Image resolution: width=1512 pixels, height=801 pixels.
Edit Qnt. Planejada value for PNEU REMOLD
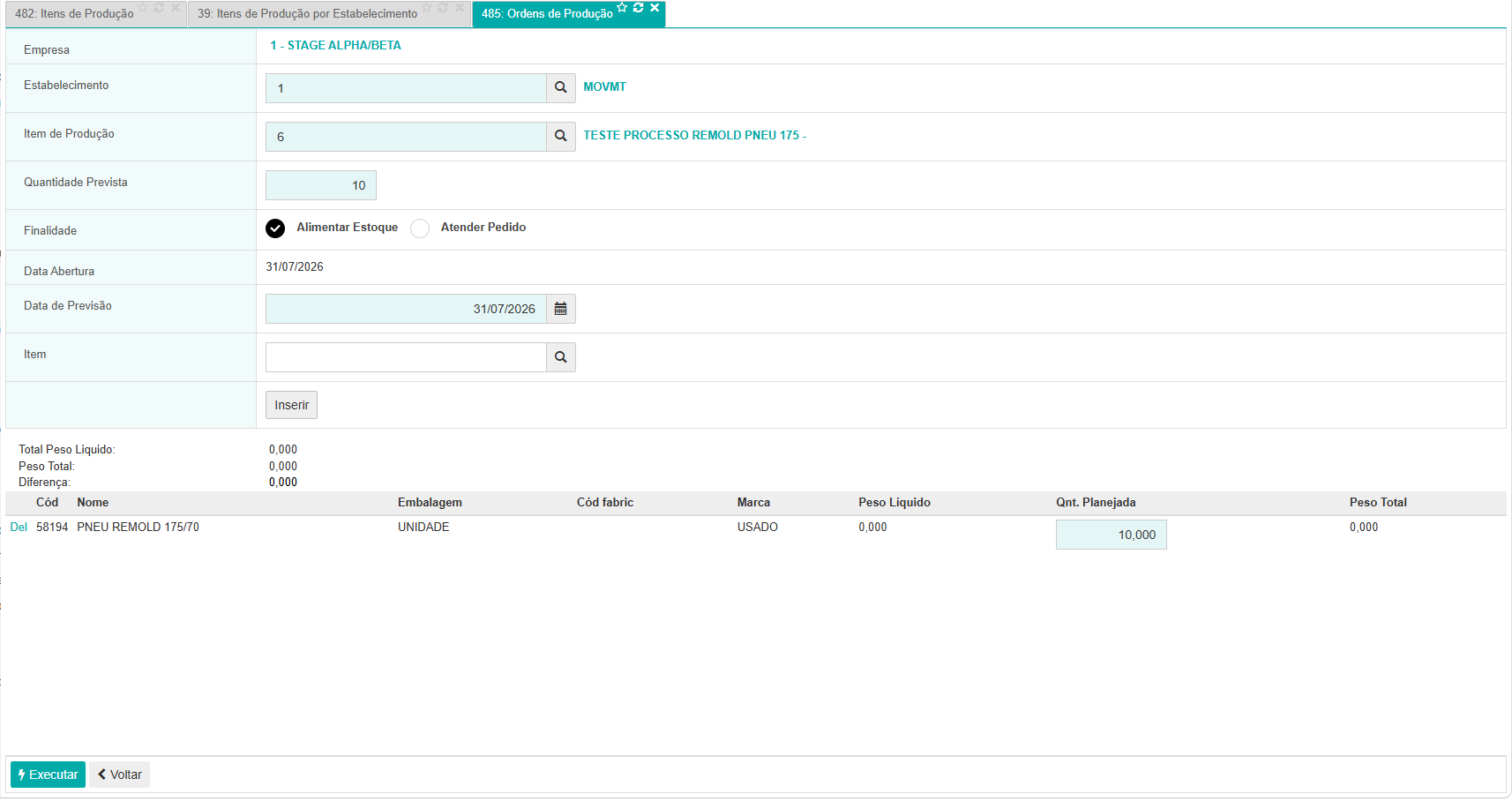point(1112,535)
